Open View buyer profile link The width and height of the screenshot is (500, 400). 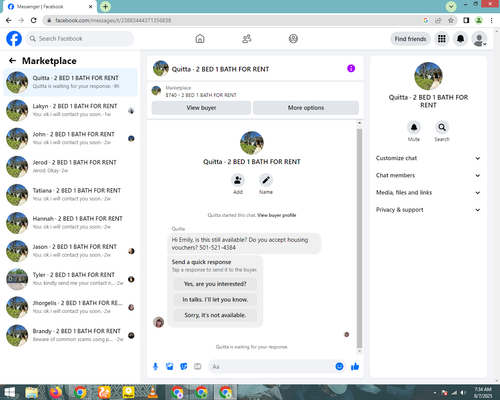pyautogui.click(x=277, y=215)
